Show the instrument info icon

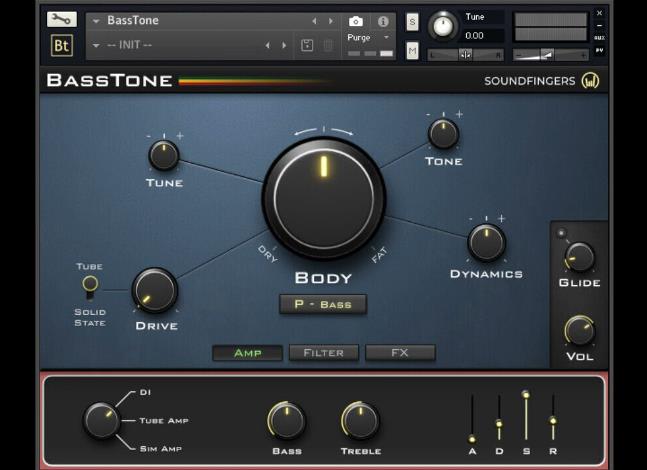[383, 21]
